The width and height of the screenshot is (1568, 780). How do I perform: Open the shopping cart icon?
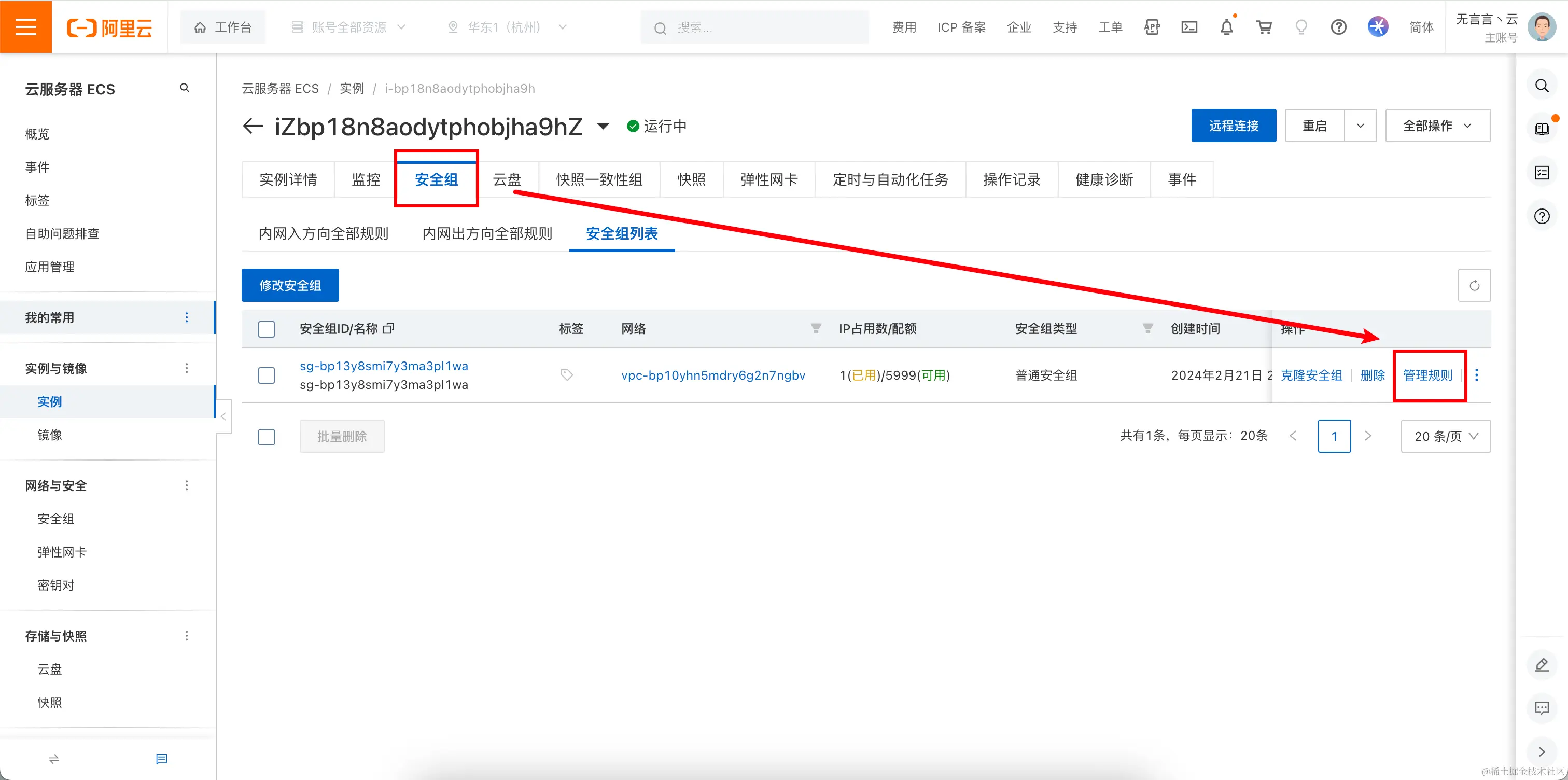pos(1264,27)
